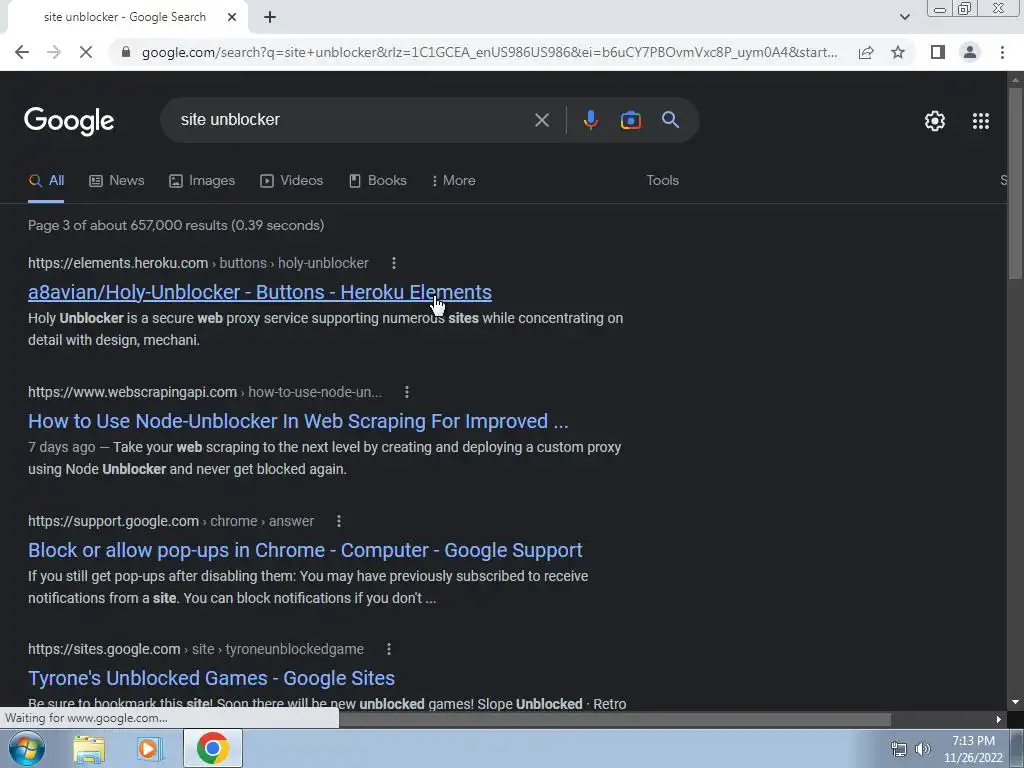Click the horizontal scrollbar thumb
The width and height of the screenshot is (1024, 768).
click(x=615, y=720)
